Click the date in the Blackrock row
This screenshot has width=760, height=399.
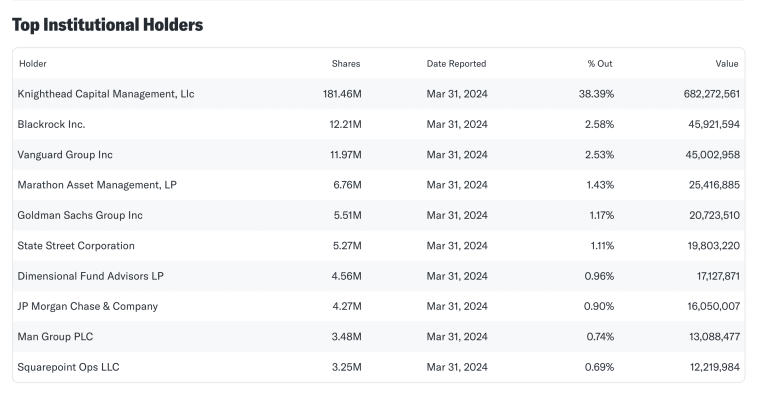click(457, 125)
